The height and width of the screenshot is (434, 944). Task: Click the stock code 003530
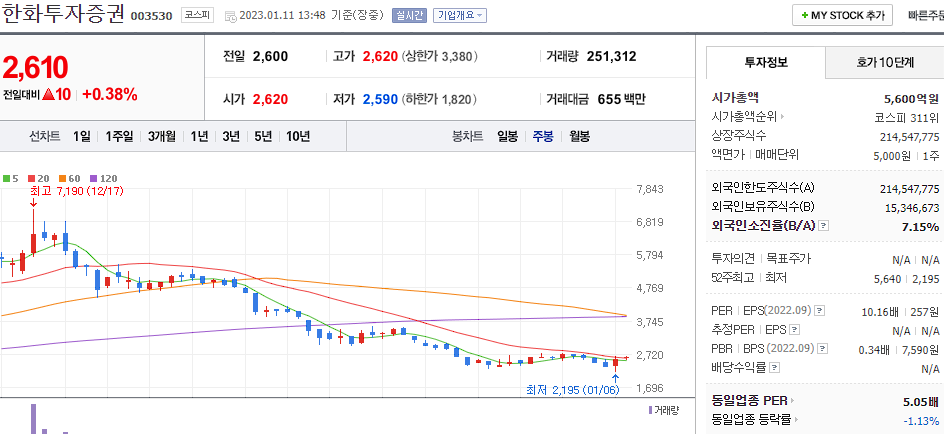(151, 17)
